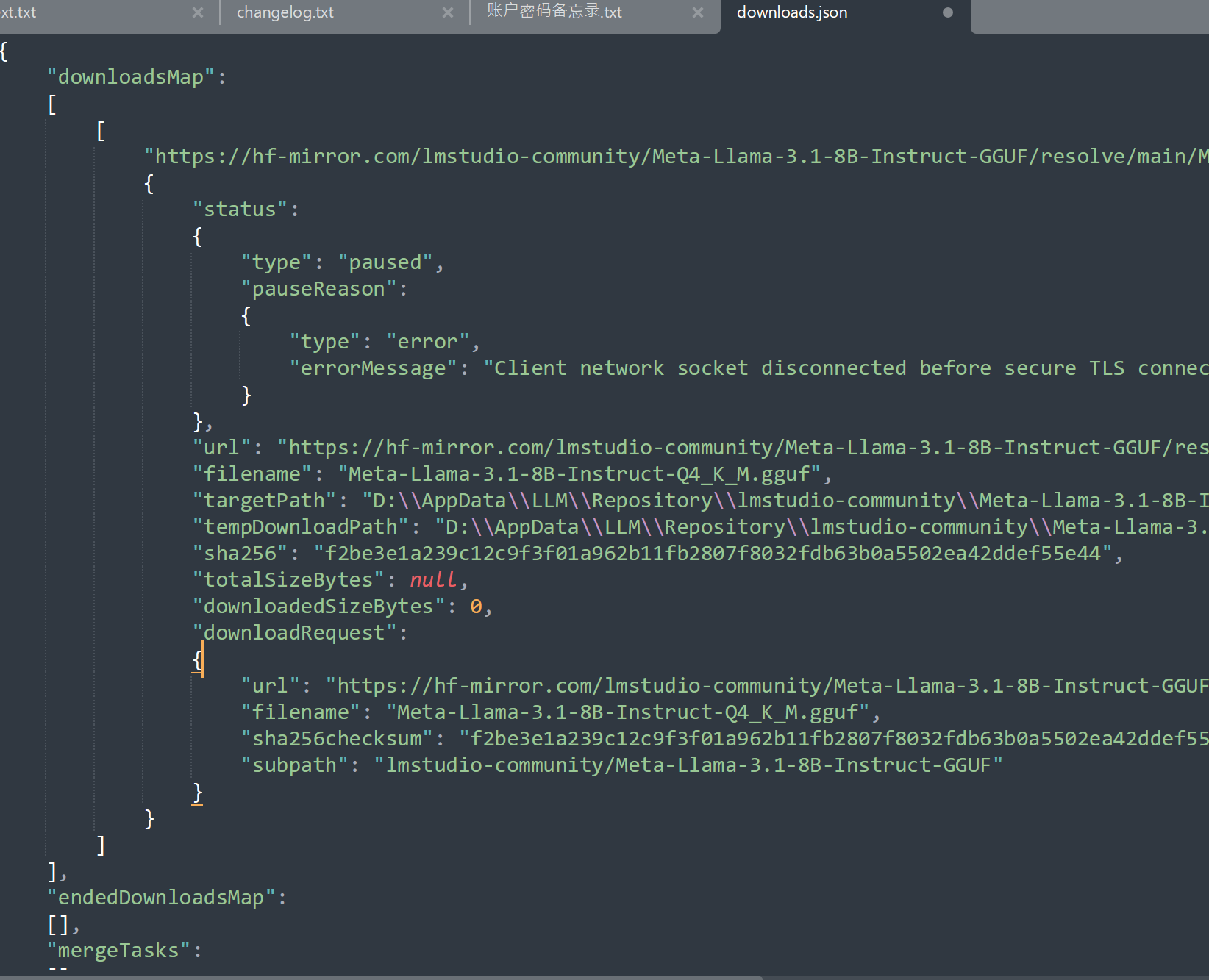
Task: Click the "targetPath" key
Action: [264, 501]
